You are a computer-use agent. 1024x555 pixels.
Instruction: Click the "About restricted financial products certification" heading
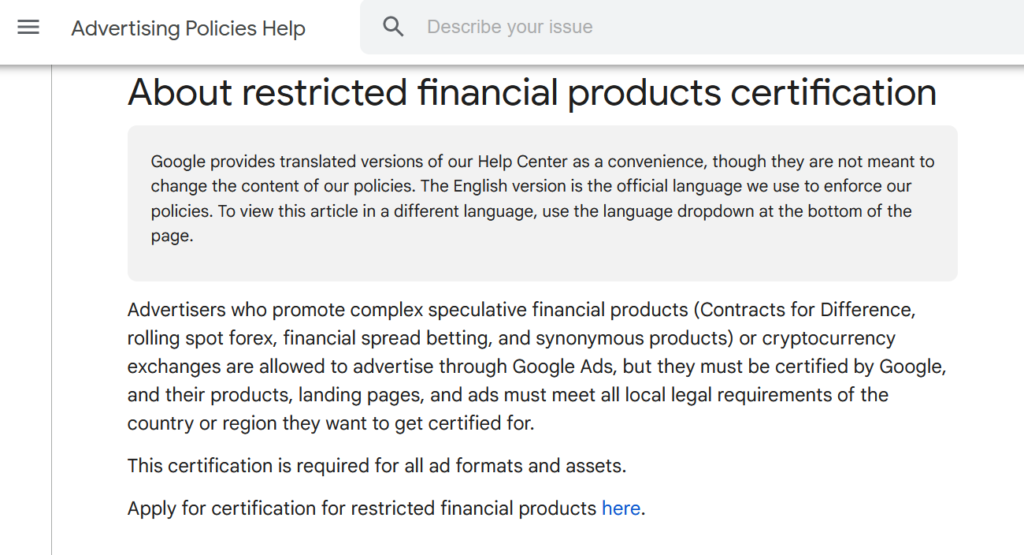click(532, 92)
